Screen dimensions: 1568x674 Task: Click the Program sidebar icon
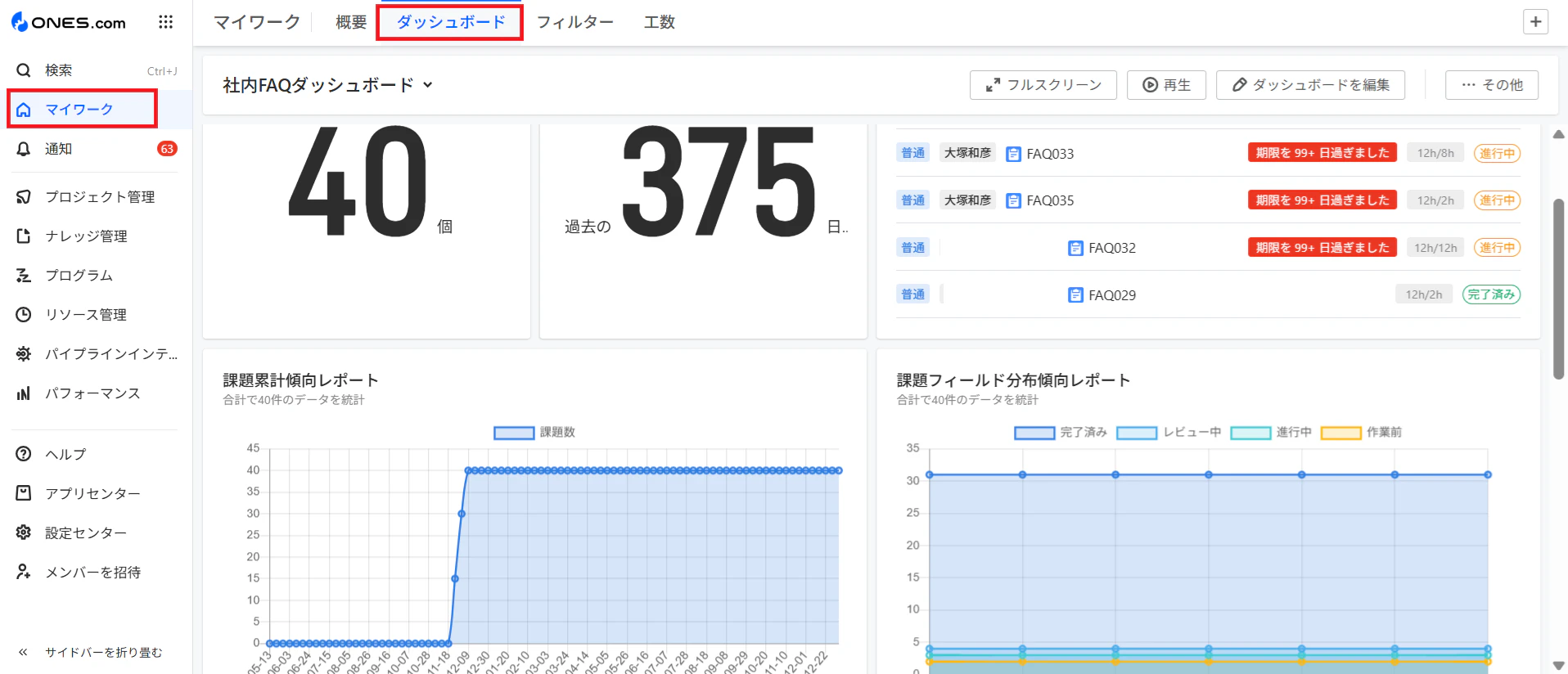[x=24, y=275]
